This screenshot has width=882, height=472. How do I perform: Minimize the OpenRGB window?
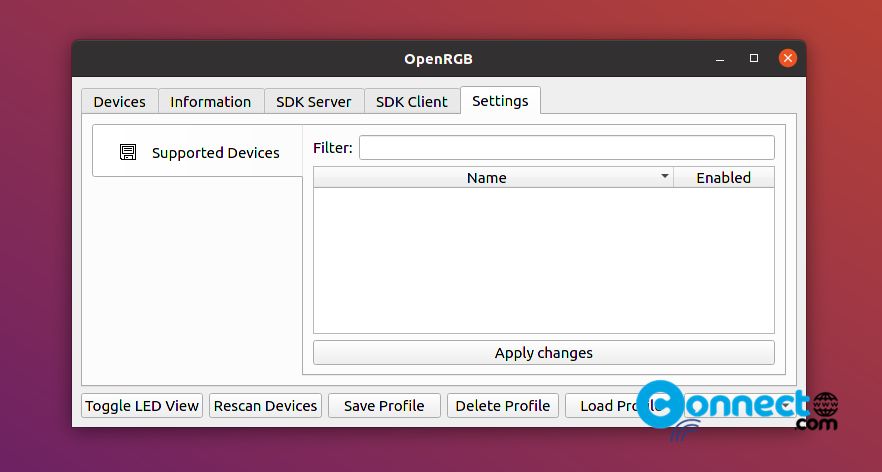coord(719,59)
